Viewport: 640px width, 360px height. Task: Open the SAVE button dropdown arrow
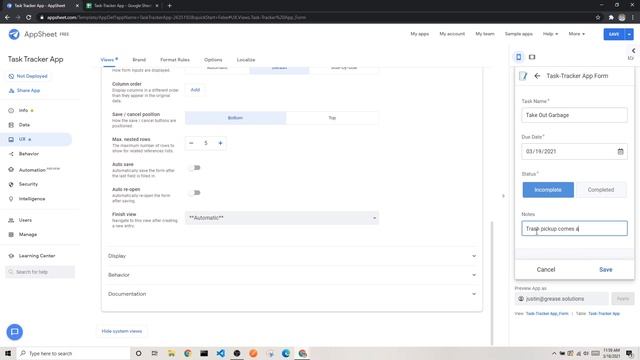pos(629,34)
